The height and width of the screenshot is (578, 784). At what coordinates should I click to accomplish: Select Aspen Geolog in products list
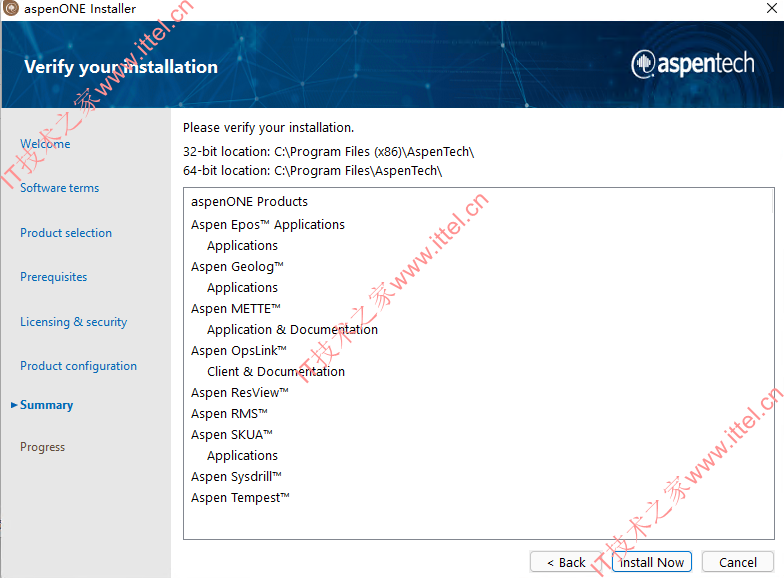pyautogui.click(x=237, y=267)
